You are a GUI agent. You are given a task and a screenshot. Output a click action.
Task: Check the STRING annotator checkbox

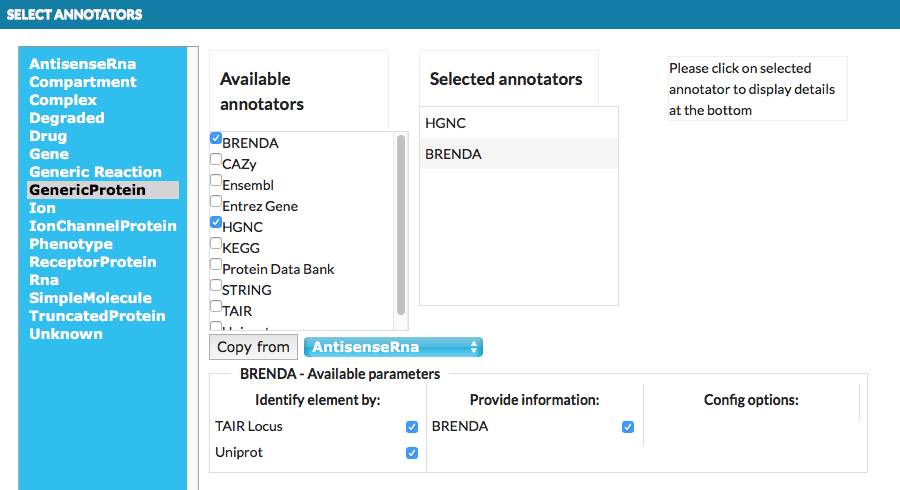click(x=216, y=286)
